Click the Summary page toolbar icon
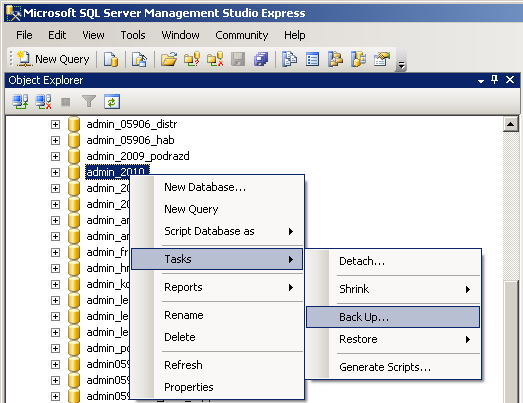The height and width of the screenshot is (403, 523). (x=313, y=59)
